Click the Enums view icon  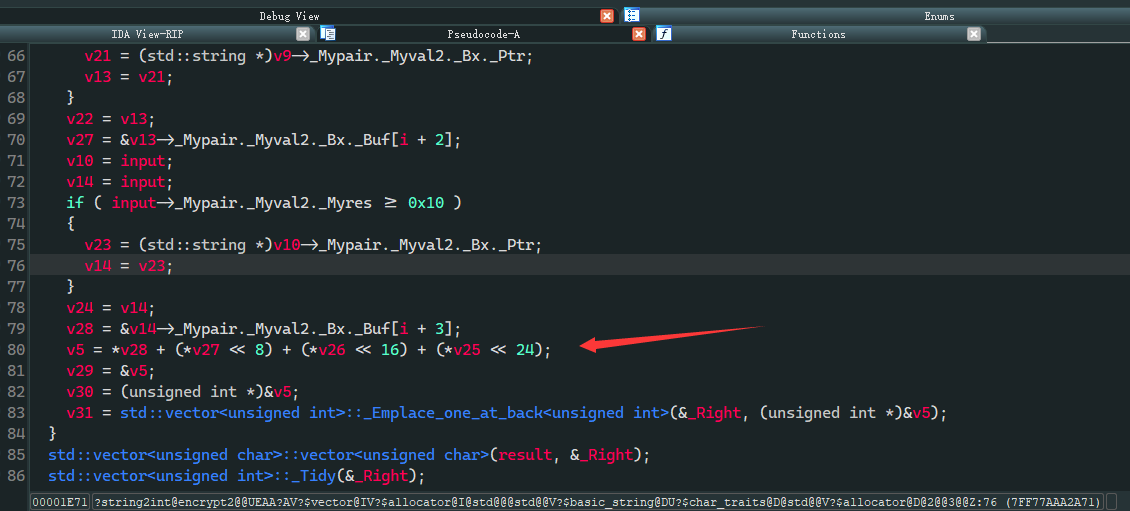point(631,15)
